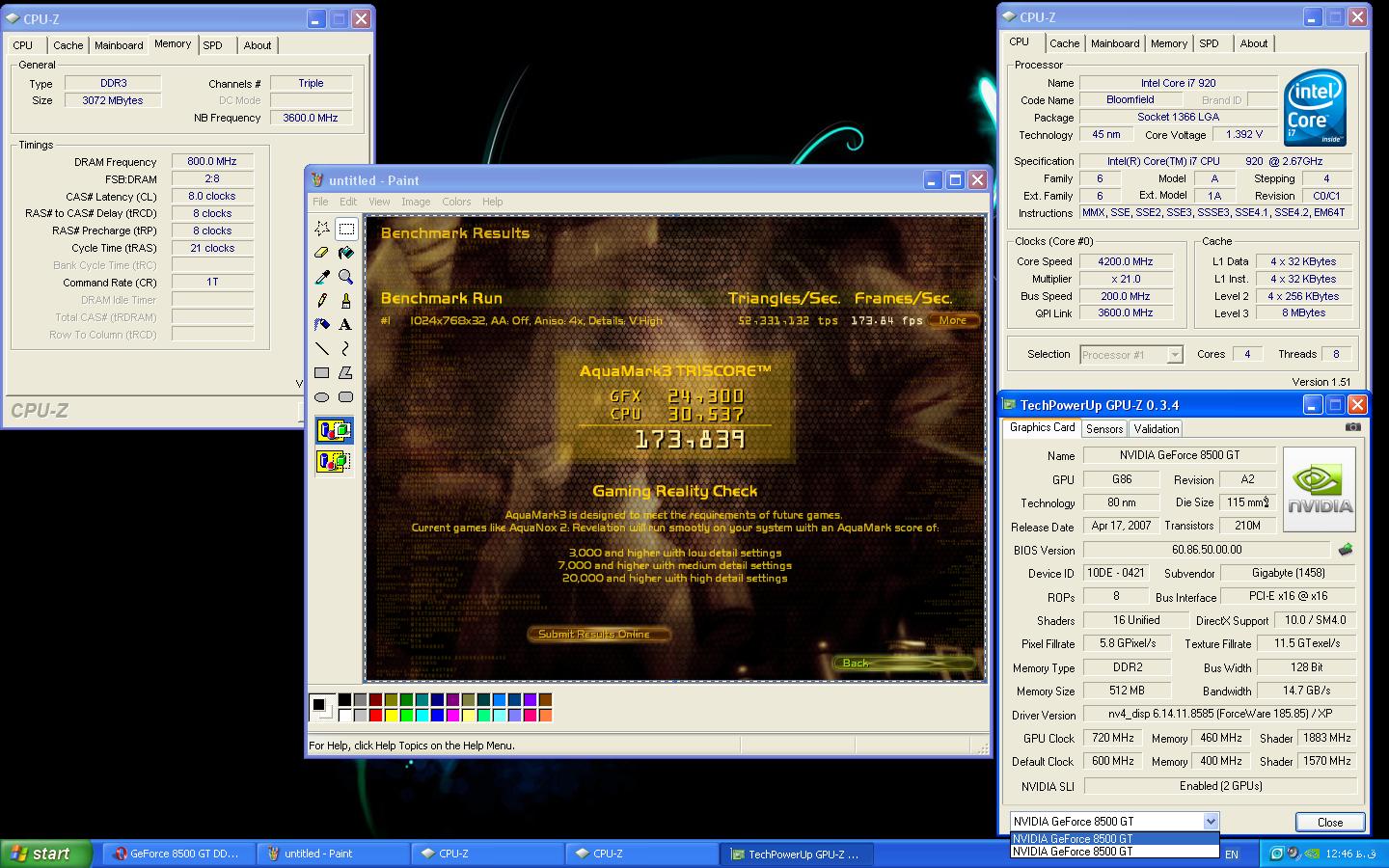Pick the red swatch in Paint's palette

click(x=375, y=716)
